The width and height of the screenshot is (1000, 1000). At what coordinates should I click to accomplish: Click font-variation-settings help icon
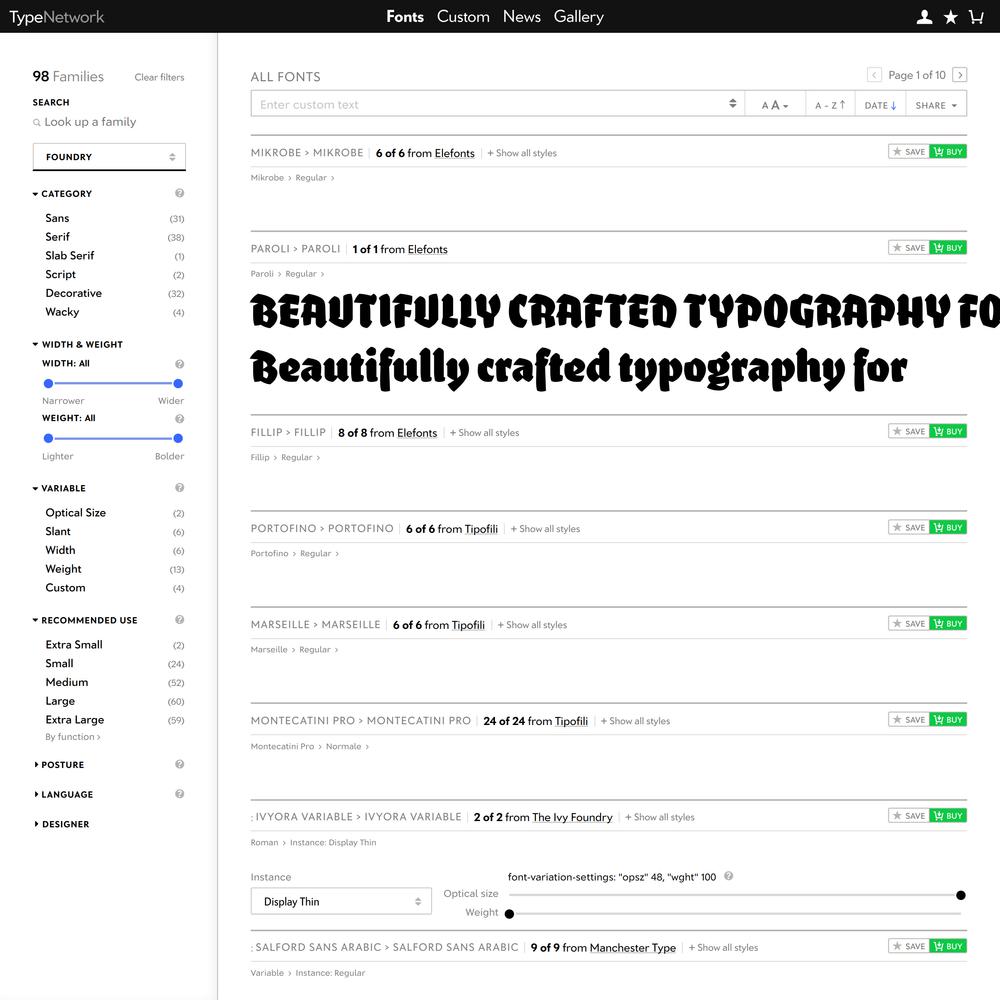[x=728, y=876]
